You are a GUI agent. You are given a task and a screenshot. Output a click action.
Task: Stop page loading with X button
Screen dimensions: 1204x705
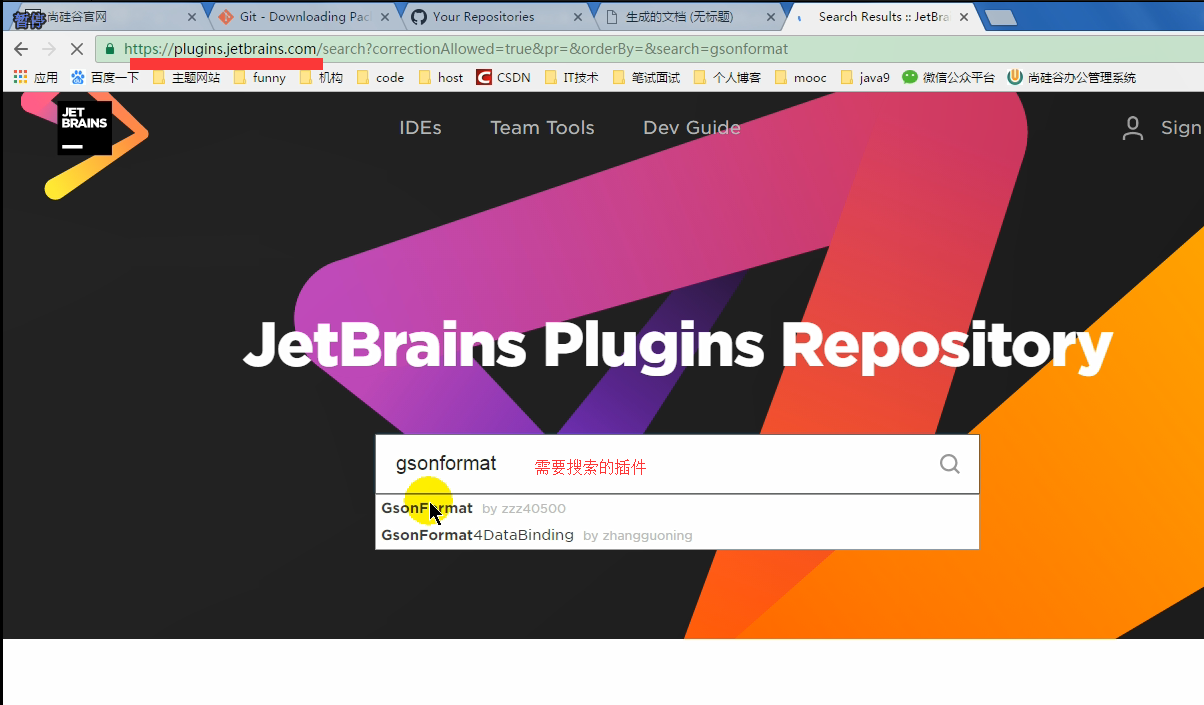tap(76, 49)
